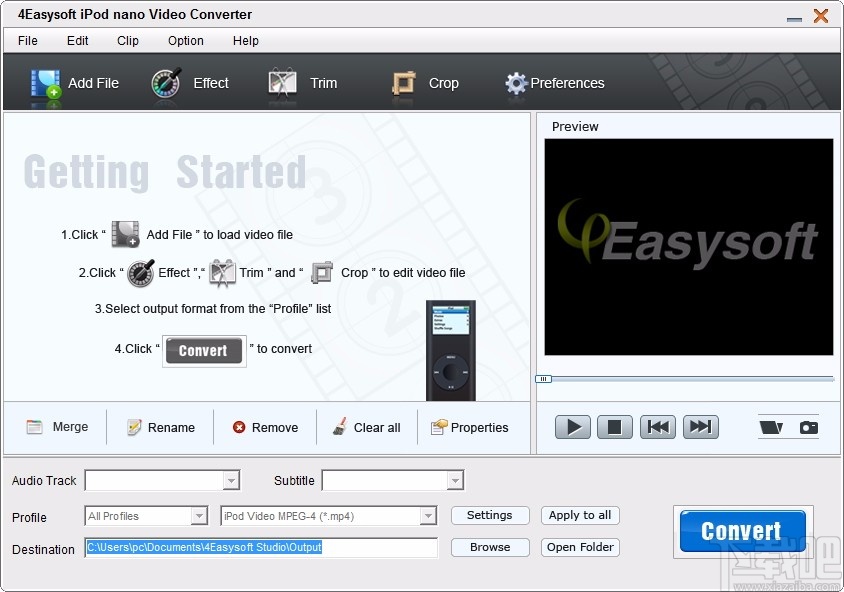The image size is (844, 592).
Task: Open the Audio Track dropdown
Action: coord(233,480)
